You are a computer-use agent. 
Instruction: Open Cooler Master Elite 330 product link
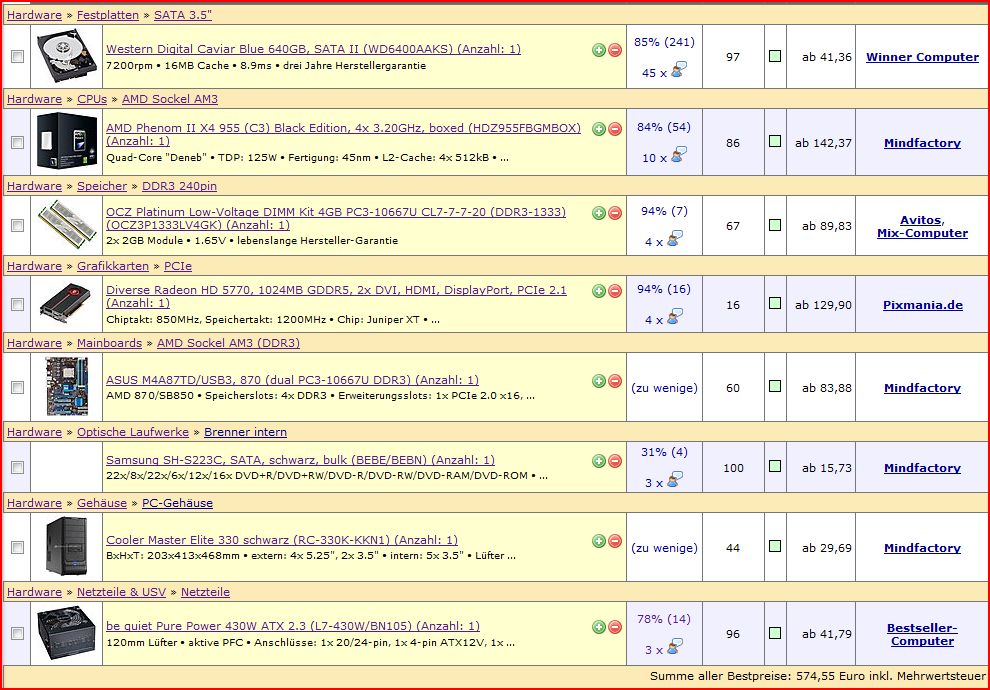coord(282,540)
